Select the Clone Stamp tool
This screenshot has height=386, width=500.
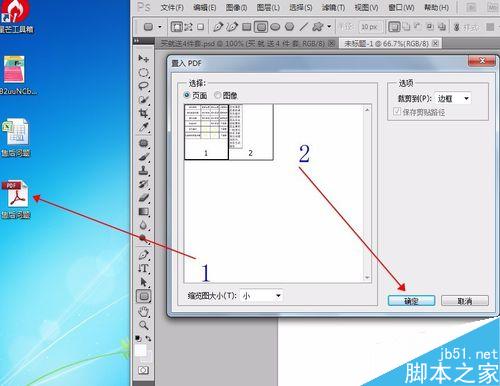[143, 170]
